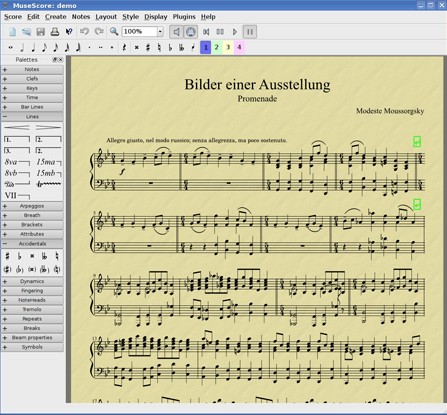
Task: Select the whole note duration
Action: 11,48
